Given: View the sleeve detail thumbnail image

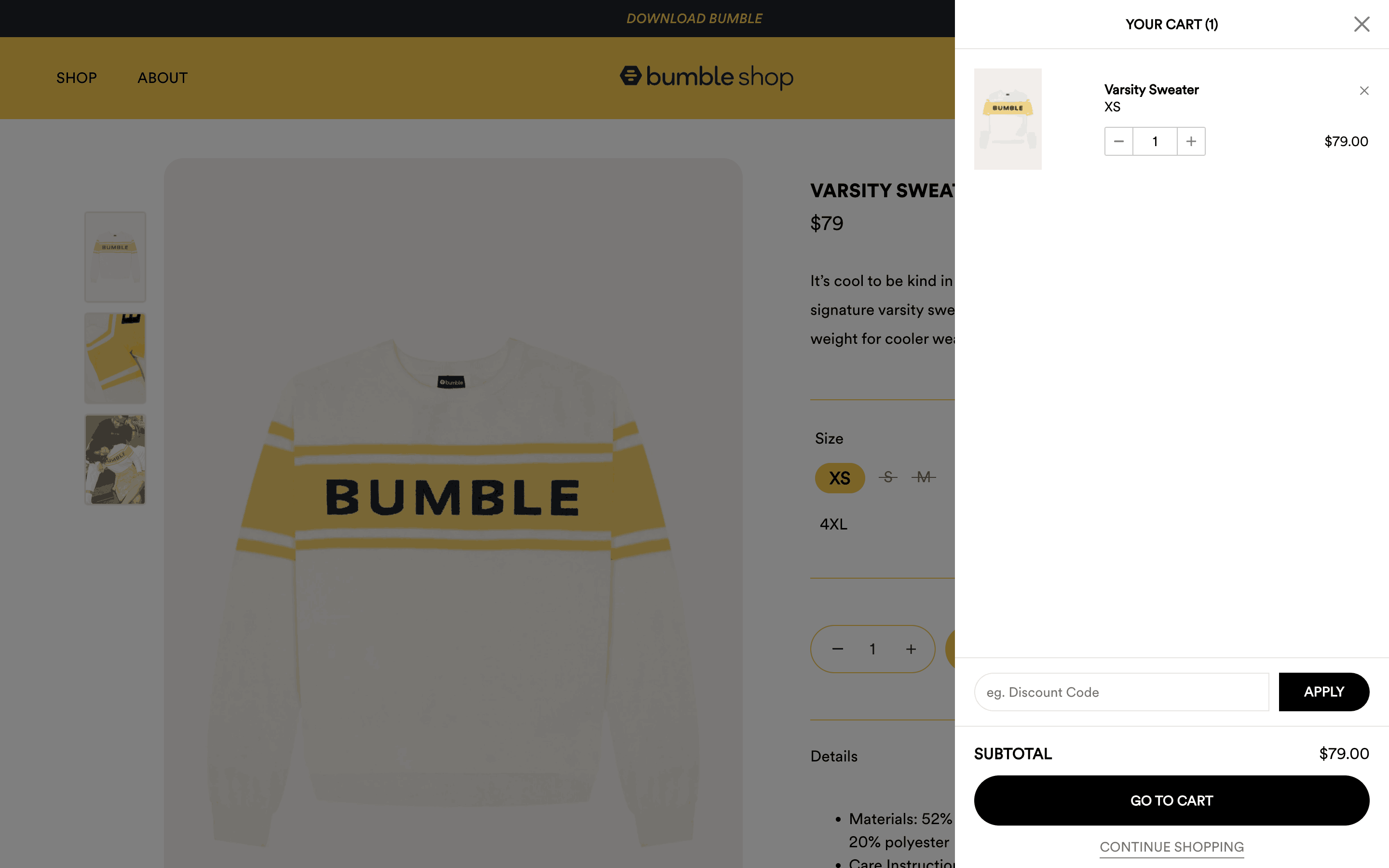Looking at the screenshot, I should coord(115,358).
